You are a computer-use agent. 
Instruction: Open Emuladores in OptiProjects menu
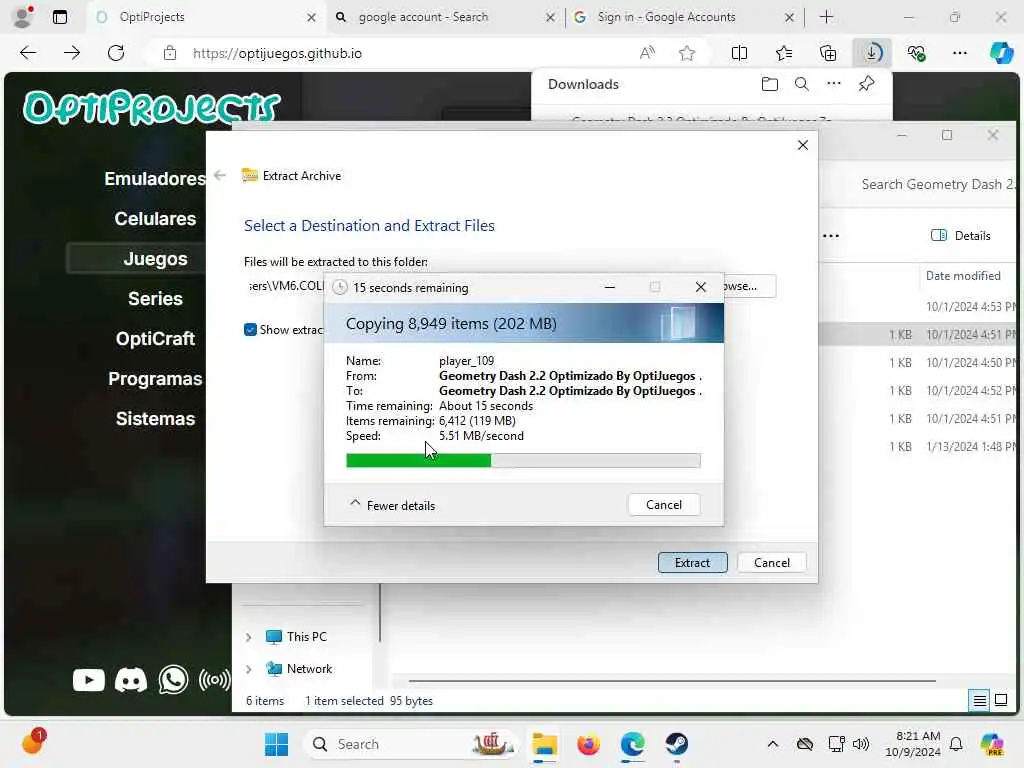(155, 178)
